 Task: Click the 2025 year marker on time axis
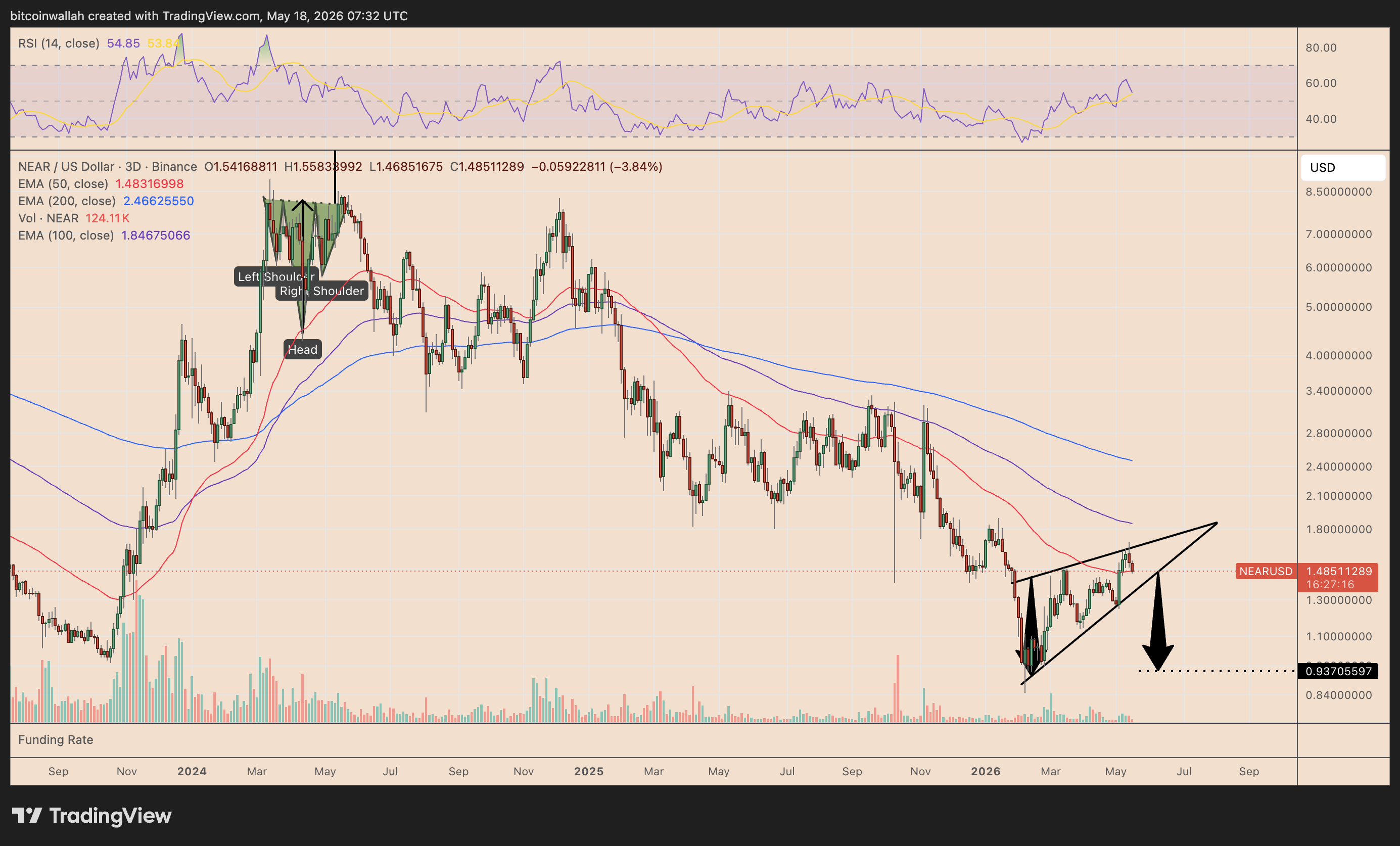coord(589,771)
